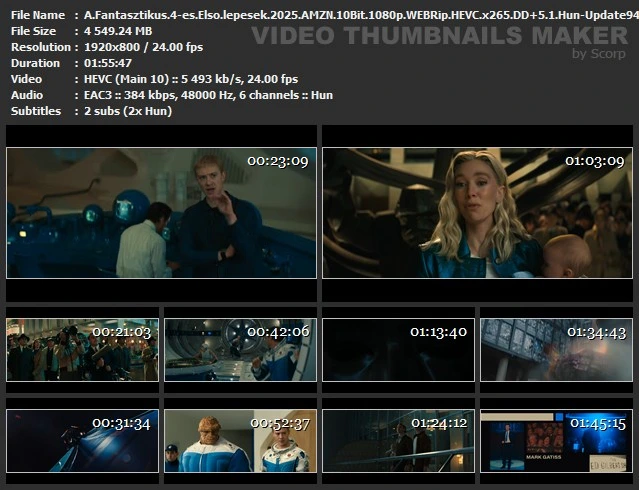Click the File Name label
The width and height of the screenshot is (639, 490).
(x=38, y=15)
